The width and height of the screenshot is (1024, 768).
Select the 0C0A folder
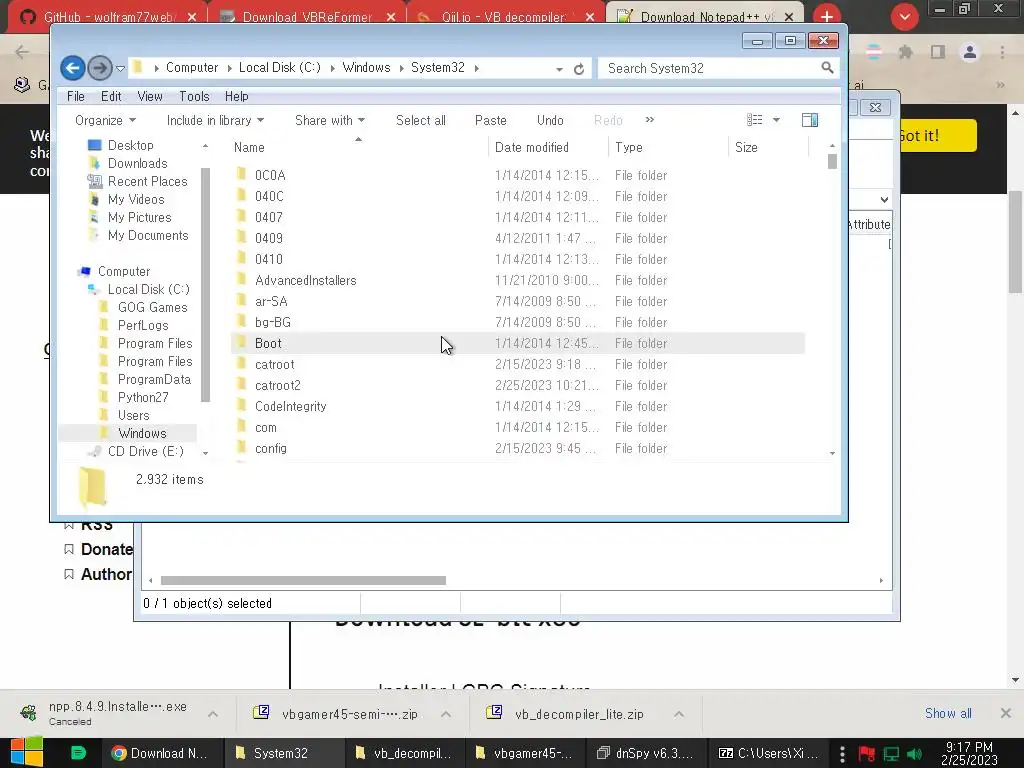tap(517, 175)
